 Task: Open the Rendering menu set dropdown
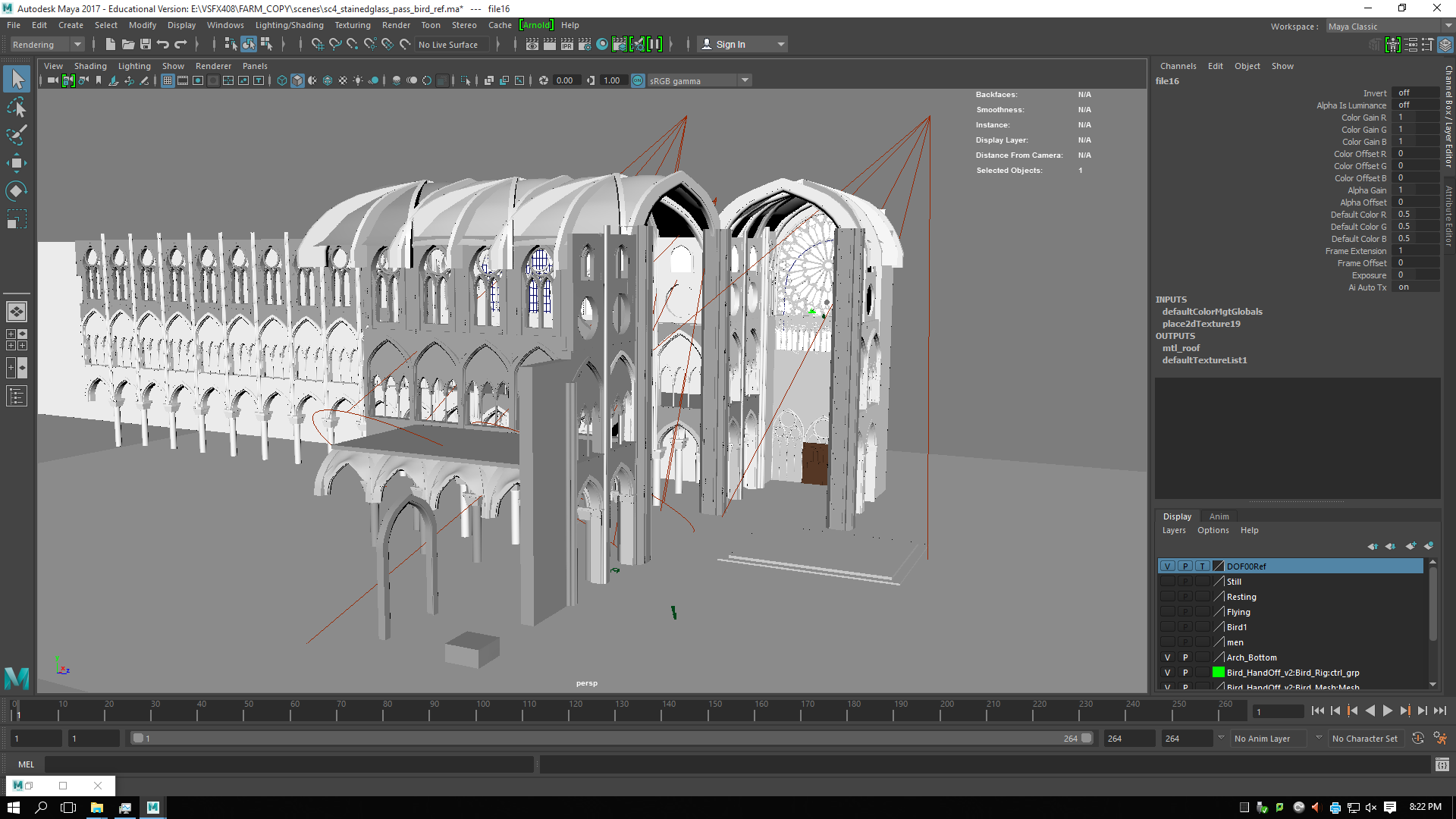tap(47, 45)
